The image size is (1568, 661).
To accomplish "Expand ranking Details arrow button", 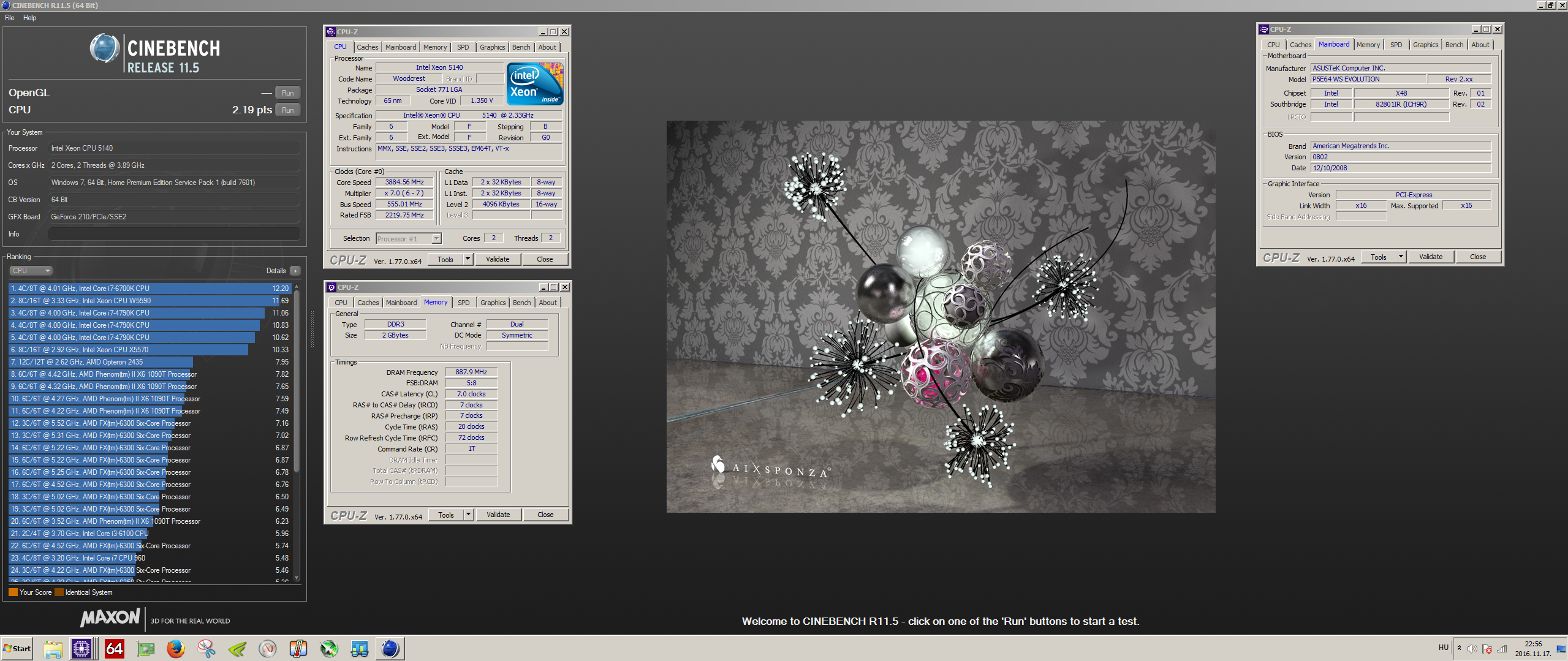I will coord(295,271).
